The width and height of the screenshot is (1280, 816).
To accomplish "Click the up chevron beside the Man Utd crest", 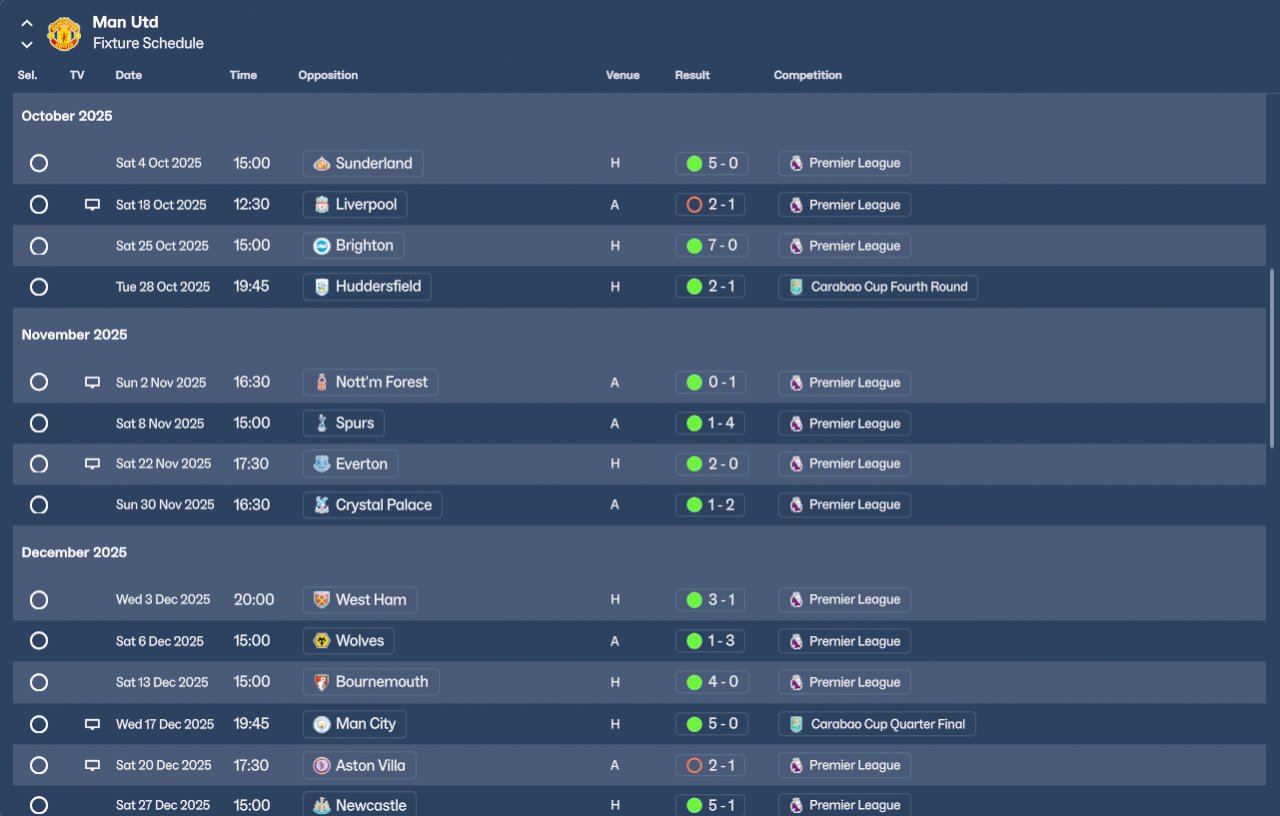I will tap(27, 23).
